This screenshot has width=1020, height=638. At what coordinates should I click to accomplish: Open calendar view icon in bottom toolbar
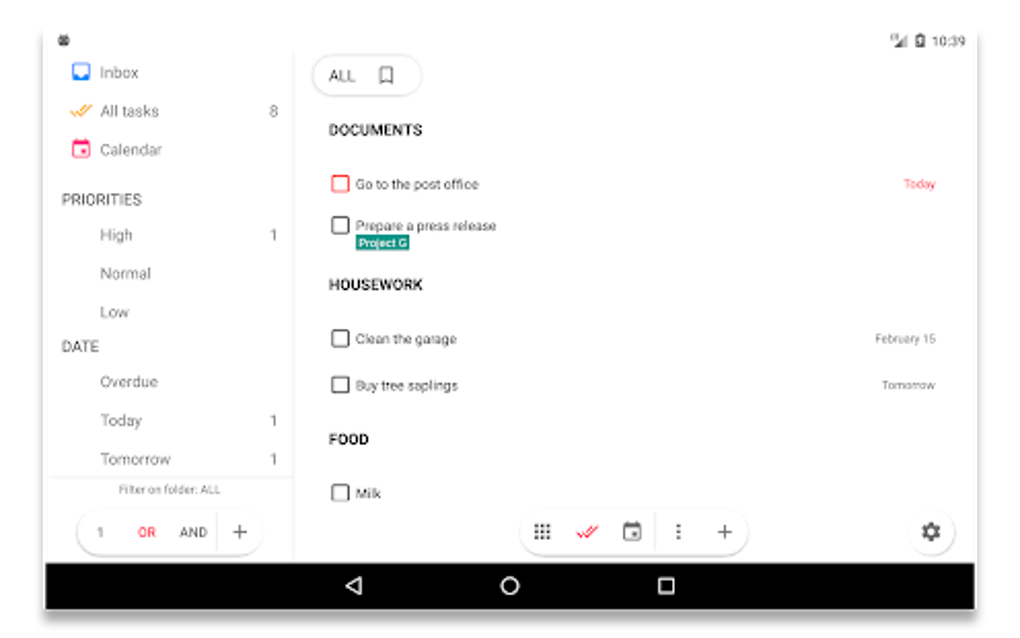click(x=632, y=531)
